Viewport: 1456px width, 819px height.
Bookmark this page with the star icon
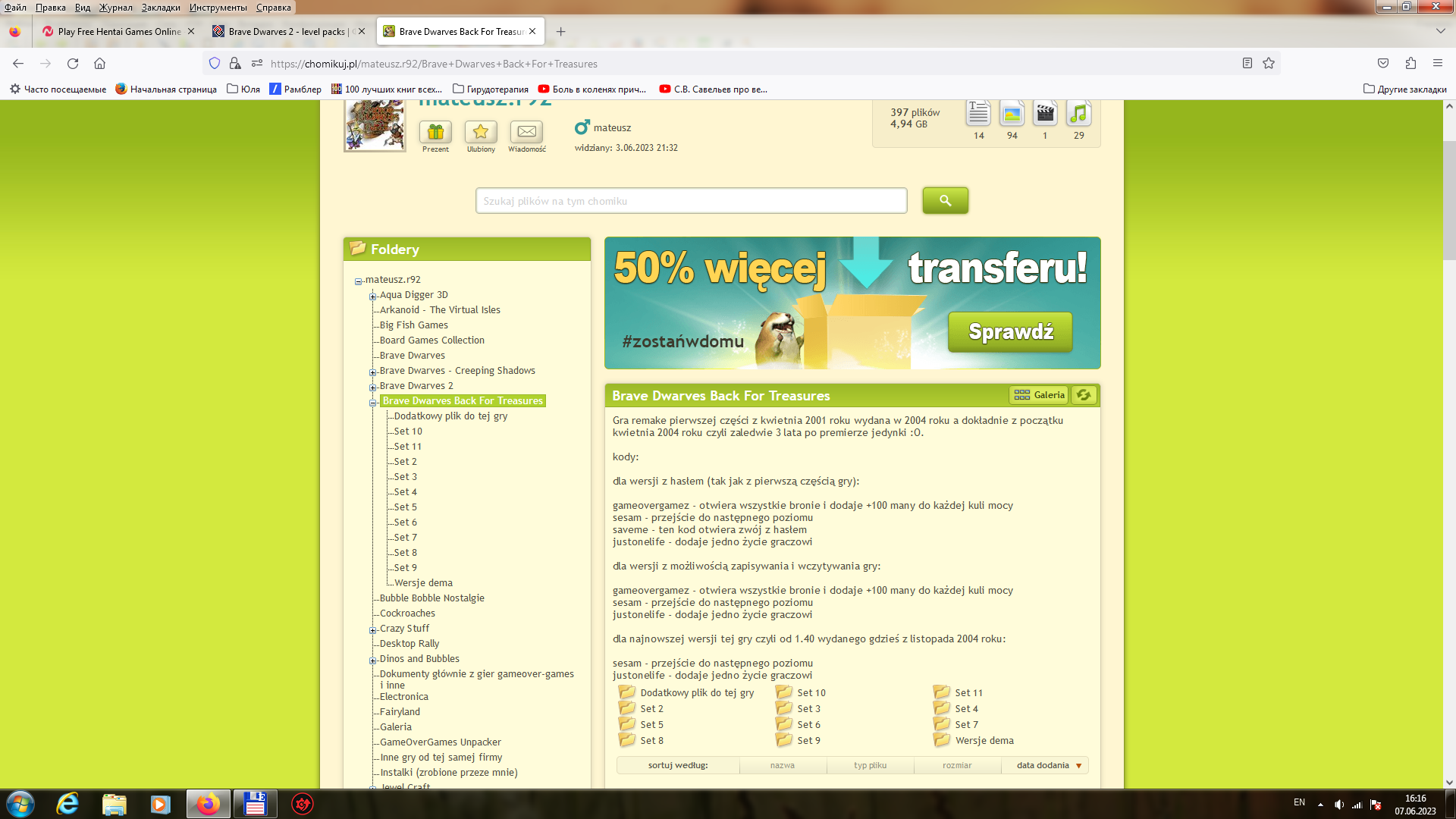coord(1269,64)
